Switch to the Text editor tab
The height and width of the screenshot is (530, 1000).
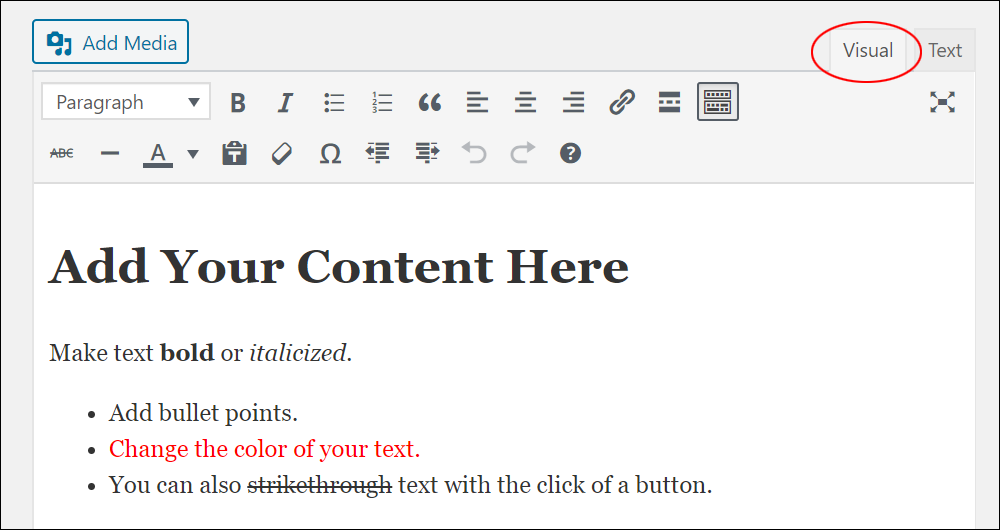pyautogui.click(x=944, y=50)
